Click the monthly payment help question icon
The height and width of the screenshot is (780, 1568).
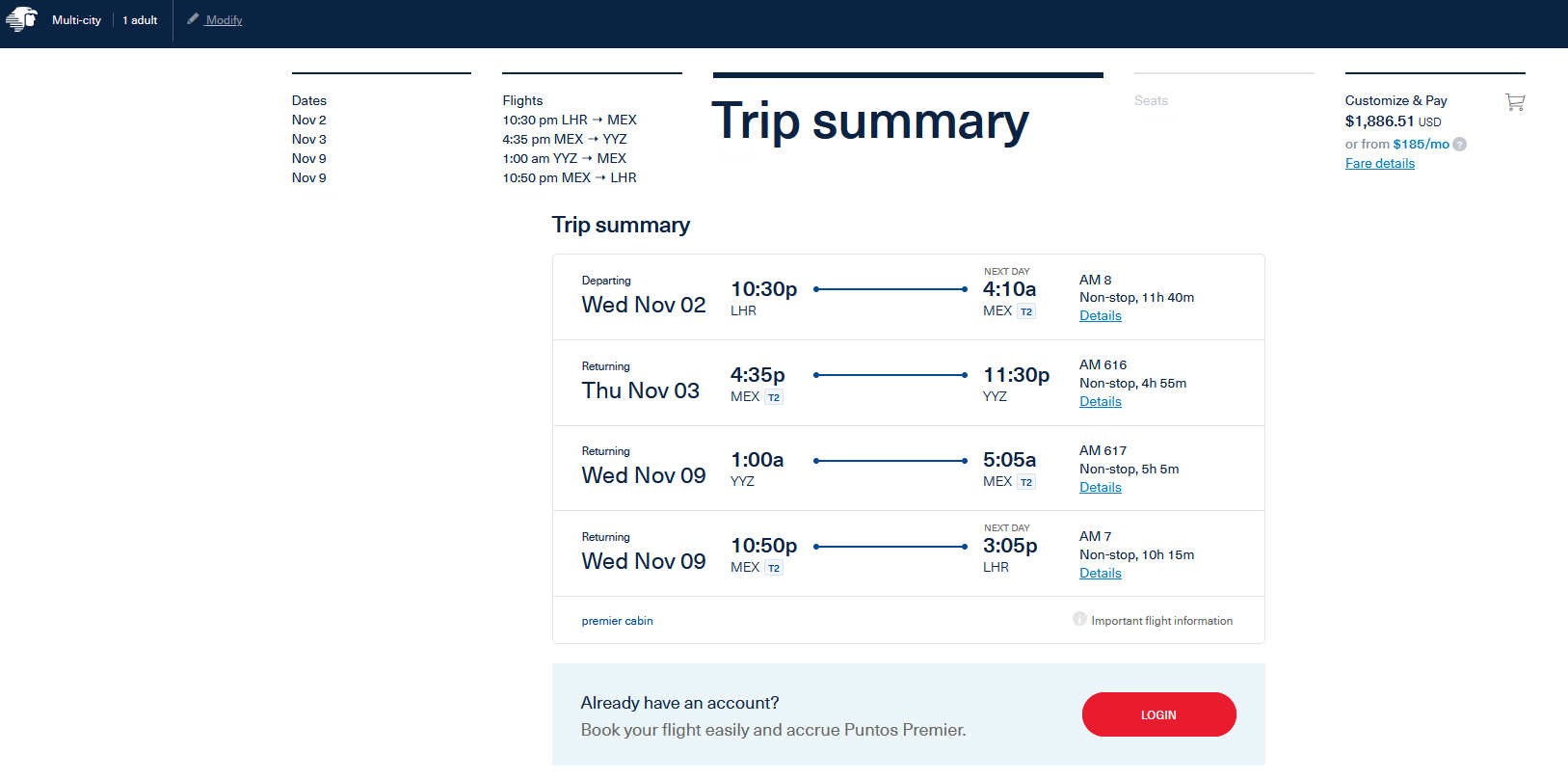pyautogui.click(x=1459, y=145)
